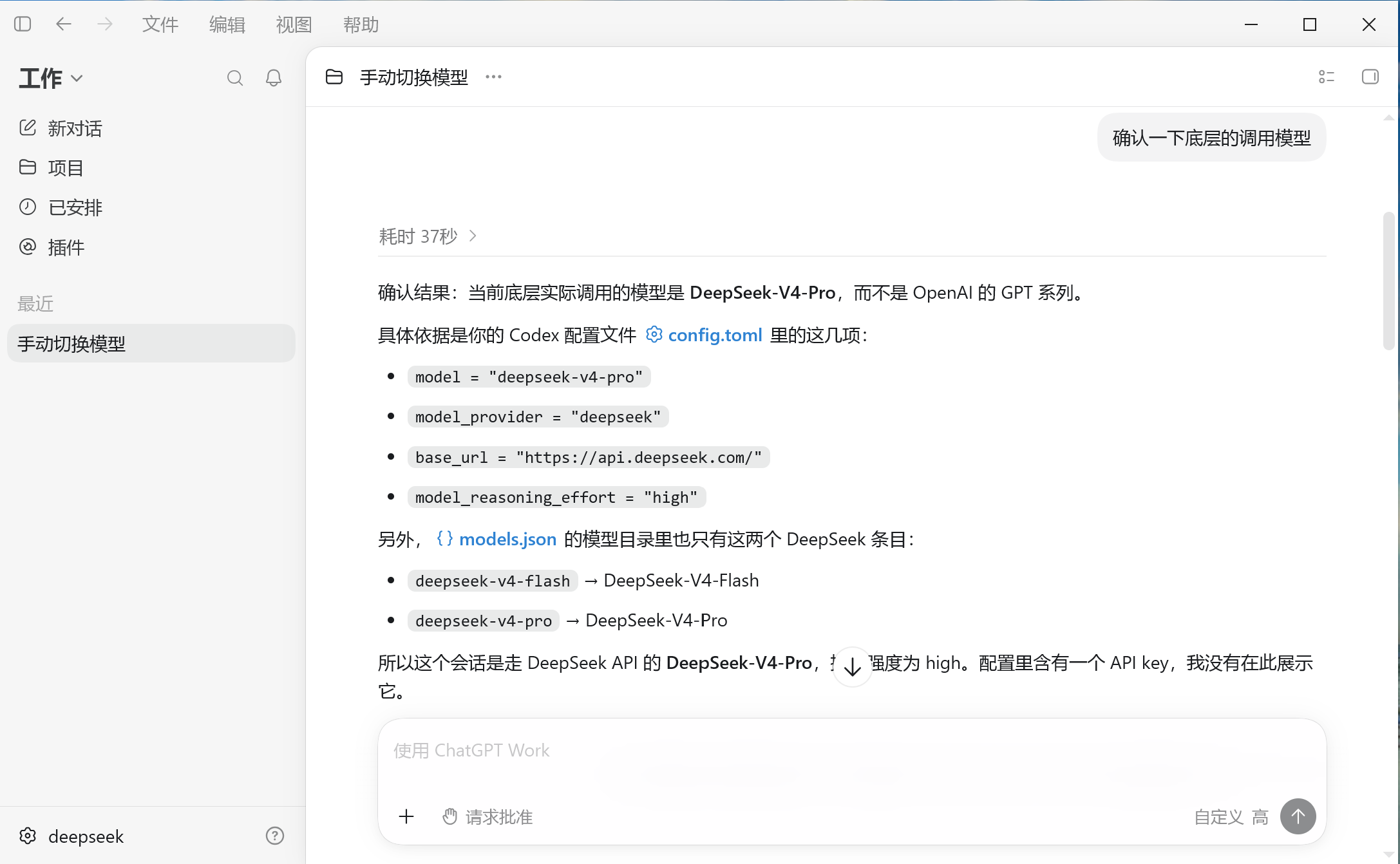Open the 视图 menu
Screen dimensions: 1400x864
294,24
